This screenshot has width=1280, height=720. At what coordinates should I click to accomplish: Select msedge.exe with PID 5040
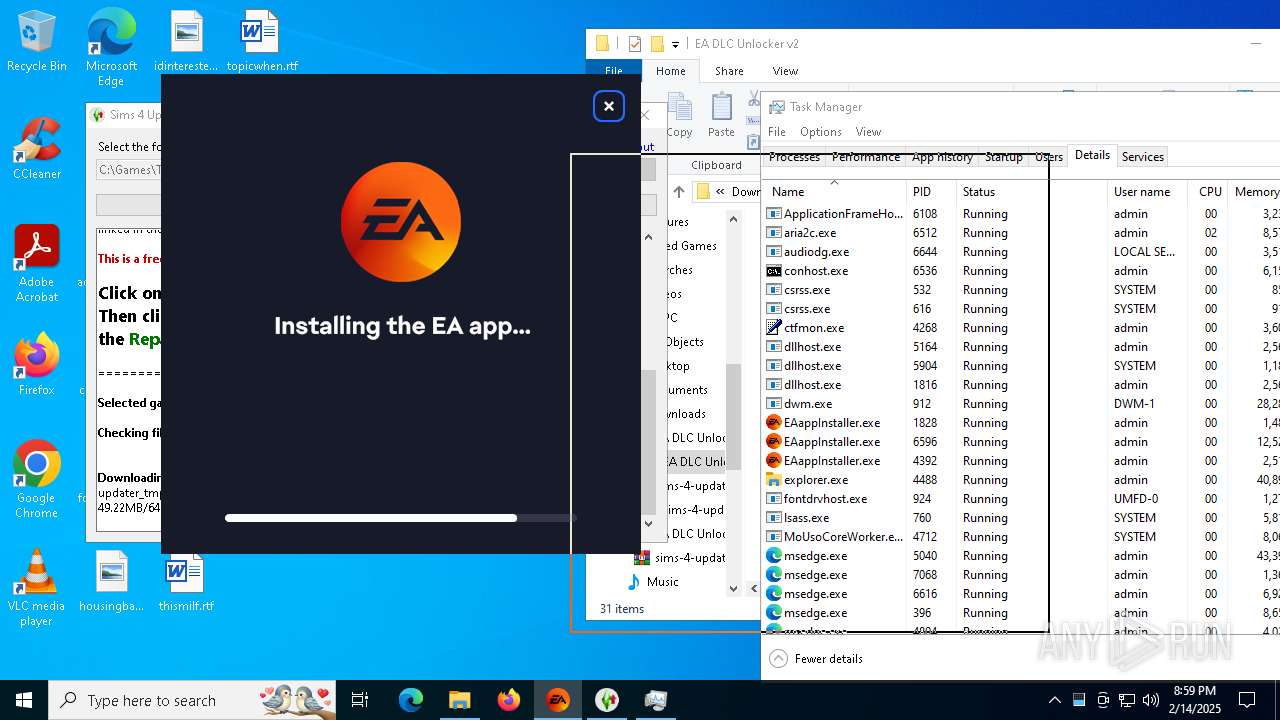click(1020, 556)
